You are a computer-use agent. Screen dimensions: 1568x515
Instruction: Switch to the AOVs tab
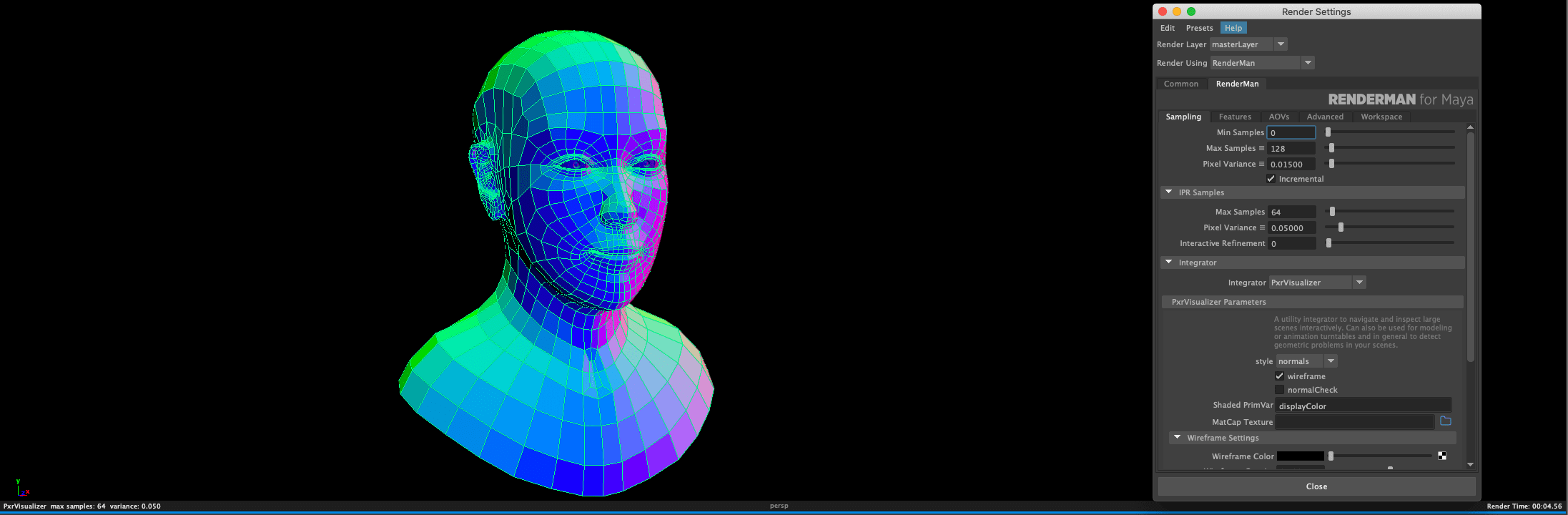pyautogui.click(x=1279, y=117)
